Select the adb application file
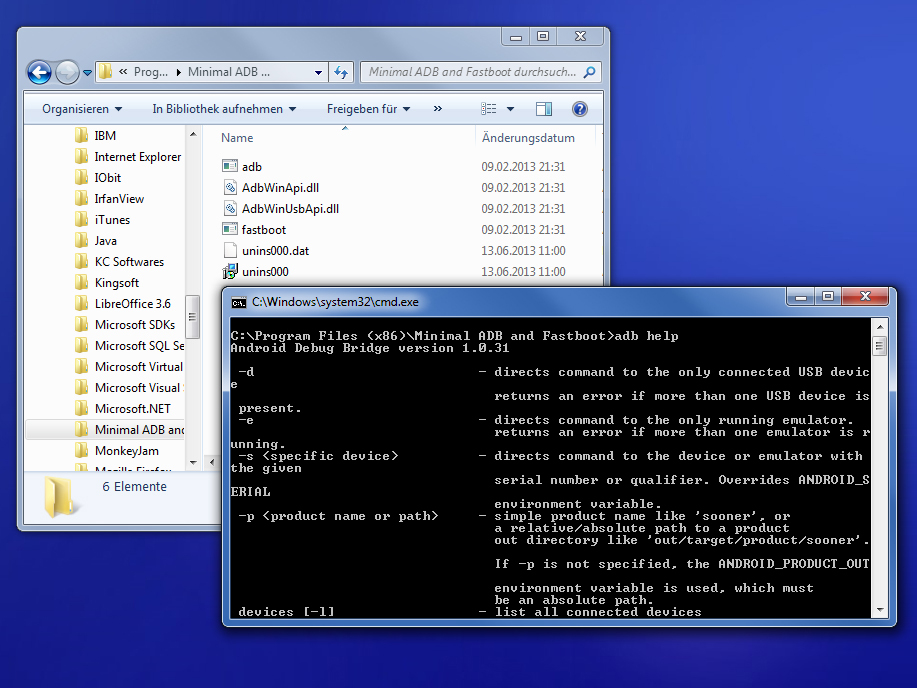 click(251, 167)
